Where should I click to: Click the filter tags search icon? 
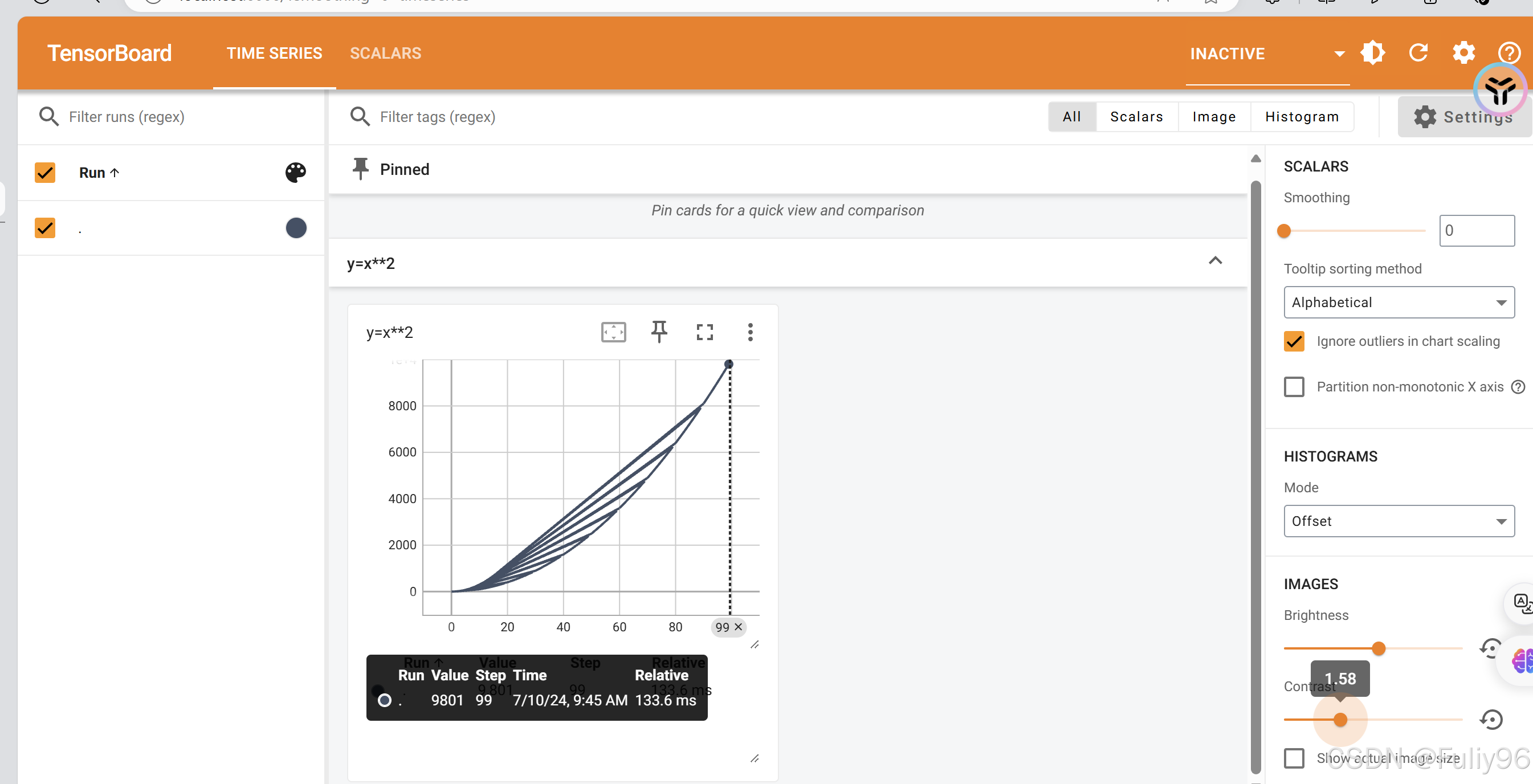pos(360,117)
